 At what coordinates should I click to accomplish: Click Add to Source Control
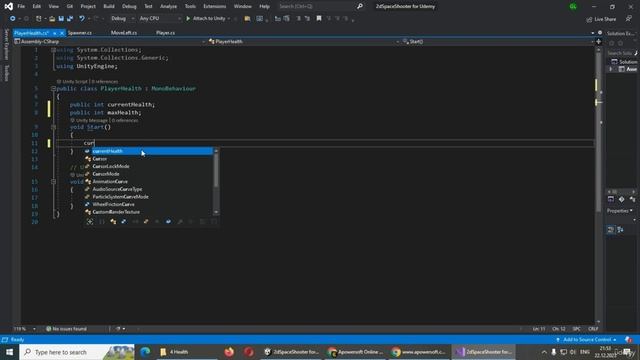click(587, 340)
